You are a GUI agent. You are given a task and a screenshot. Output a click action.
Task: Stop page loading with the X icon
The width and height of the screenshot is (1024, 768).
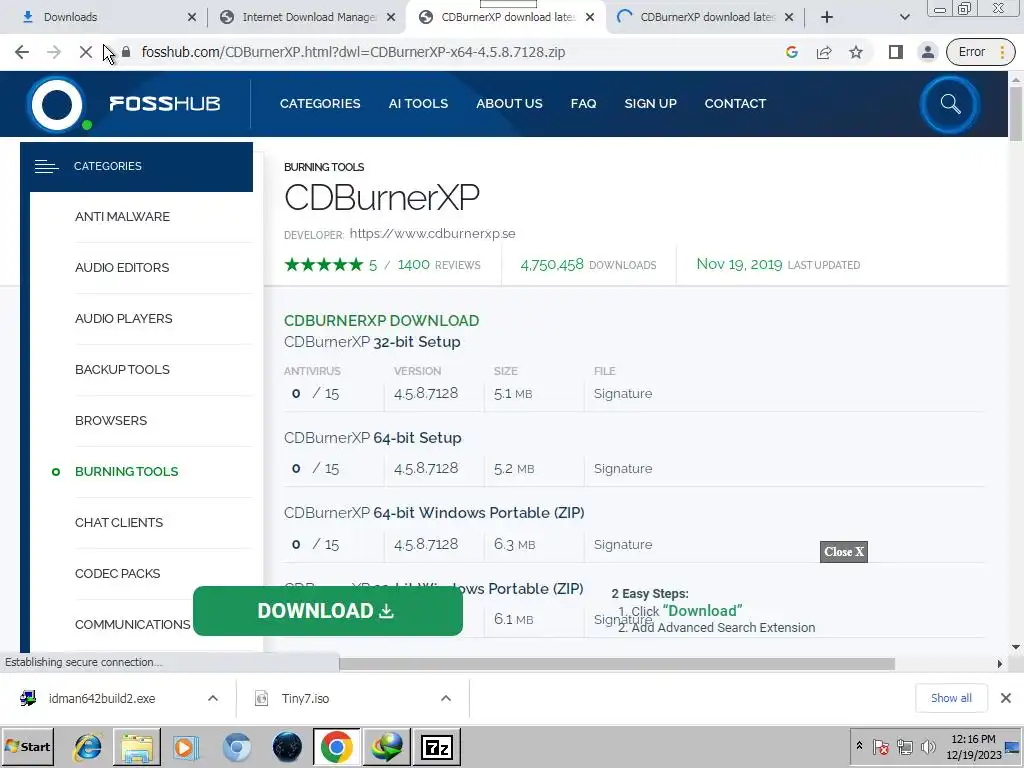pyautogui.click(x=86, y=52)
